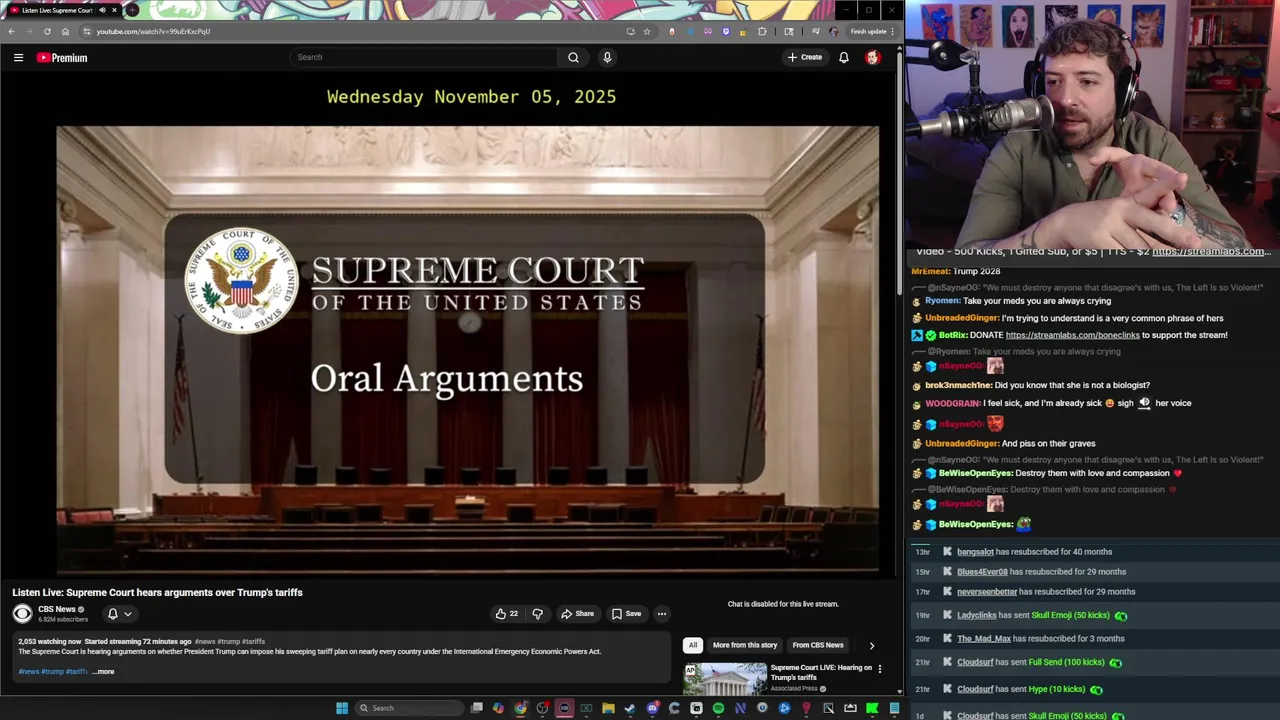Click the YouTube search magnifier button
Viewport: 1280px width, 720px height.
pyautogui.click(x=573, y=57)
